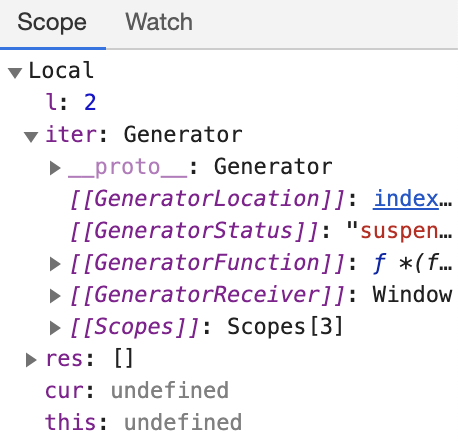Expand the __proto__ Generator entry
458x442 pixels.
click(x=55, y=168)
